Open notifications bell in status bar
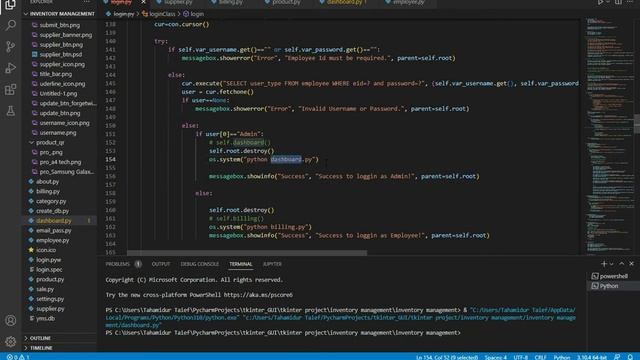The image size is (640, 360). pyautogui.click(x=630, y=357)
